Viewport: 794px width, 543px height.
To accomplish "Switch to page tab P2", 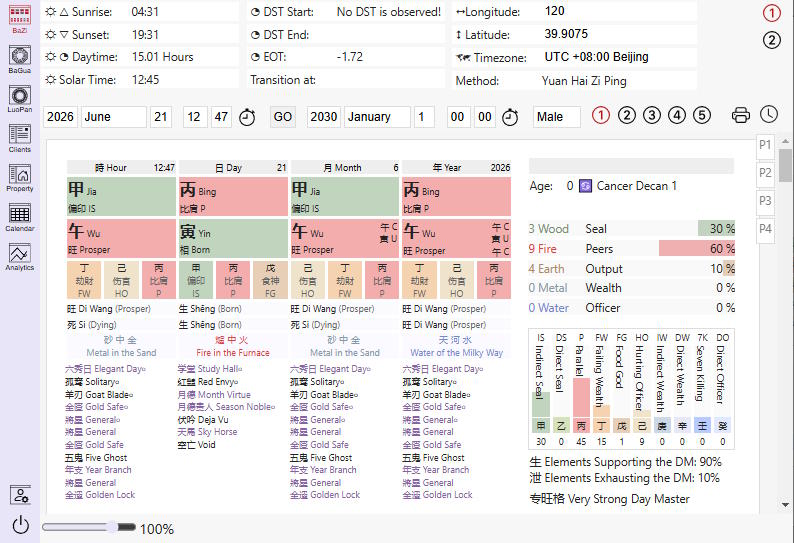I will (x=765, y=173).
